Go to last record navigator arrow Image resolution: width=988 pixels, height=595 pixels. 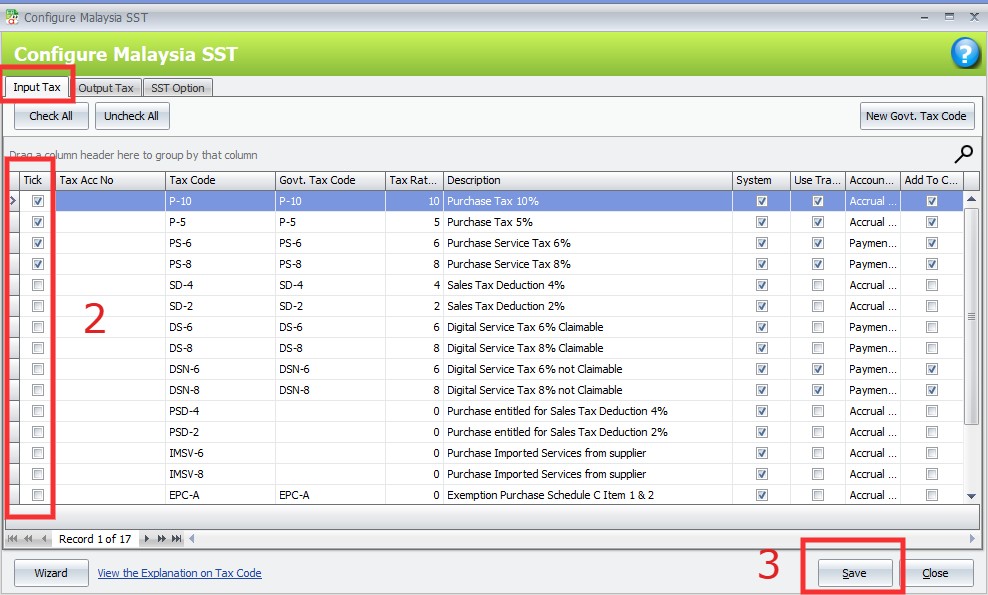point(177,539)
